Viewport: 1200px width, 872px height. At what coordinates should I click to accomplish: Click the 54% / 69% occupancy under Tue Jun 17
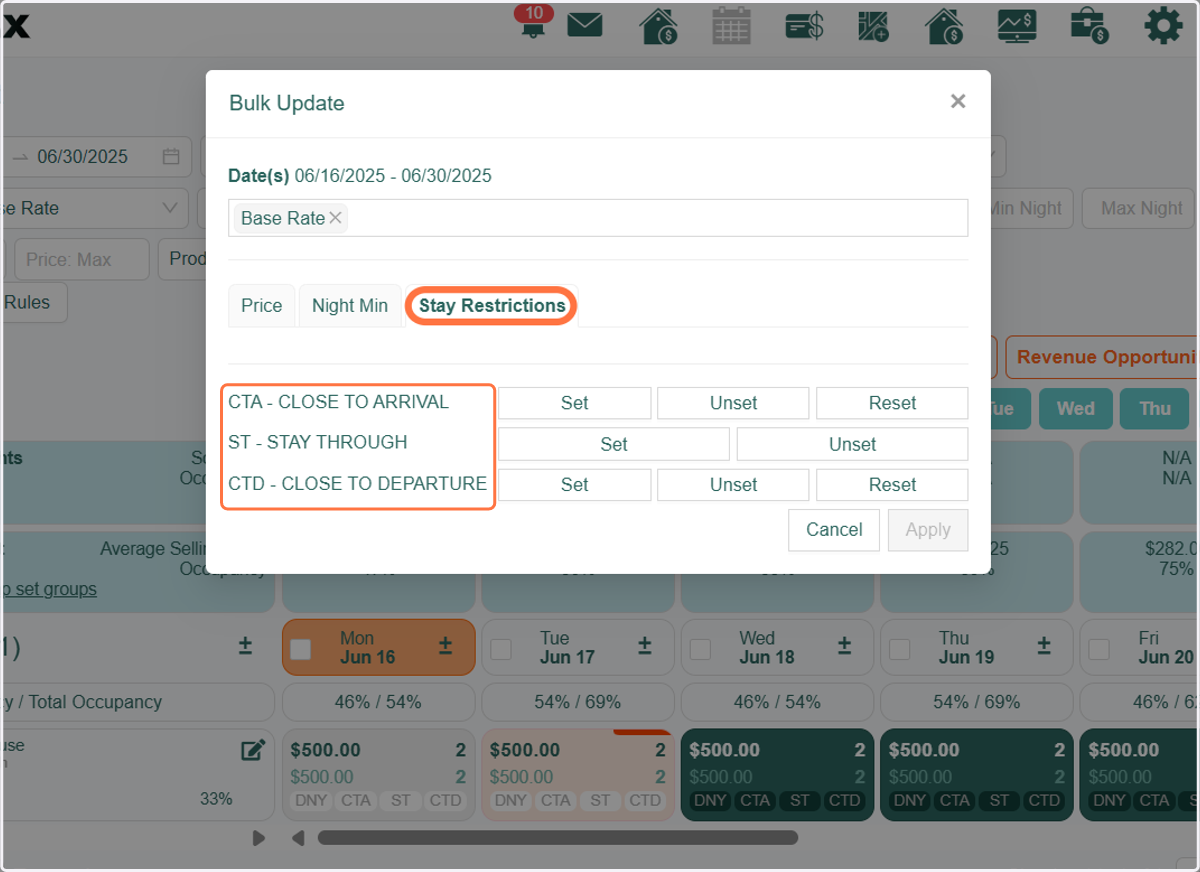(576, 702)
